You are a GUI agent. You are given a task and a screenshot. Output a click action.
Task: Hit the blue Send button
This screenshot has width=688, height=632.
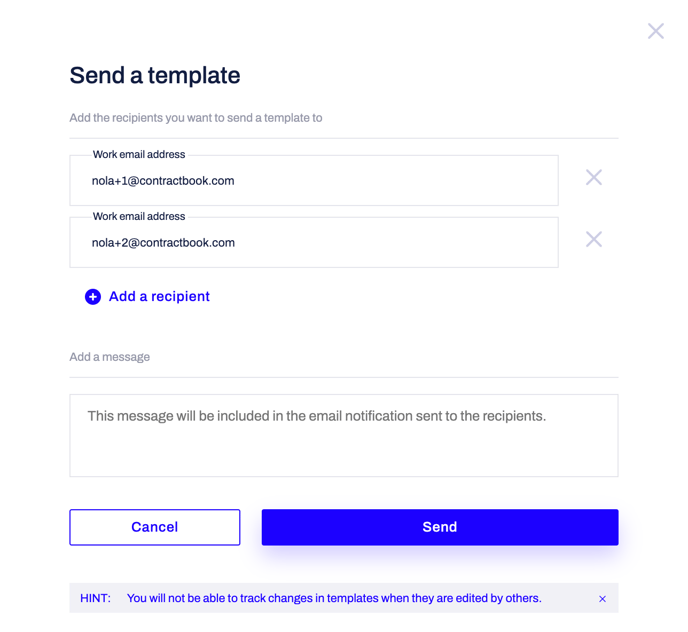point(440,527)
